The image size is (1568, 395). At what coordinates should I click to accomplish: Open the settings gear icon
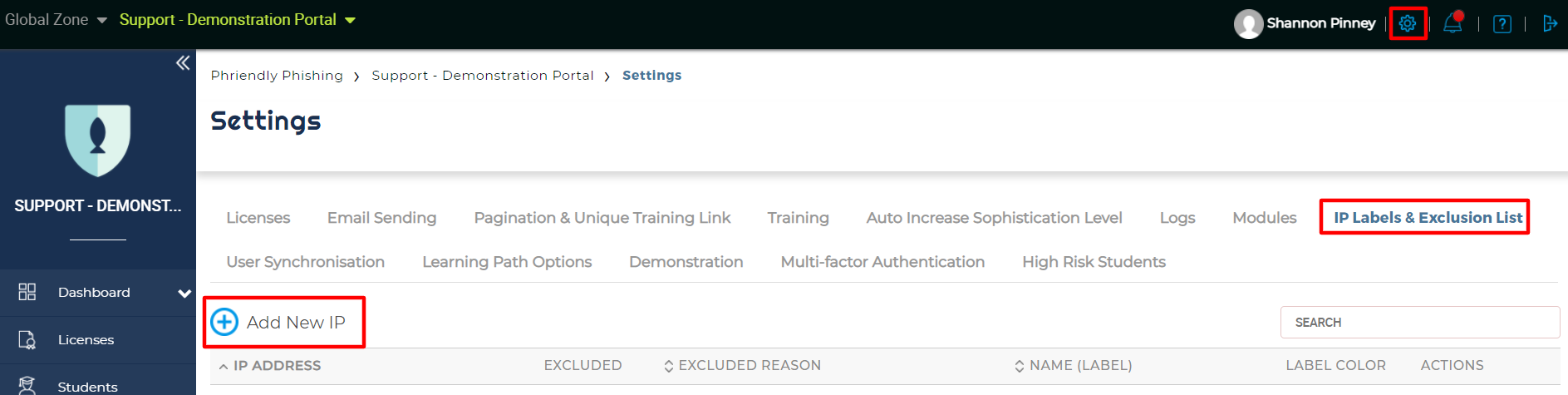[x=1407, y=23]
